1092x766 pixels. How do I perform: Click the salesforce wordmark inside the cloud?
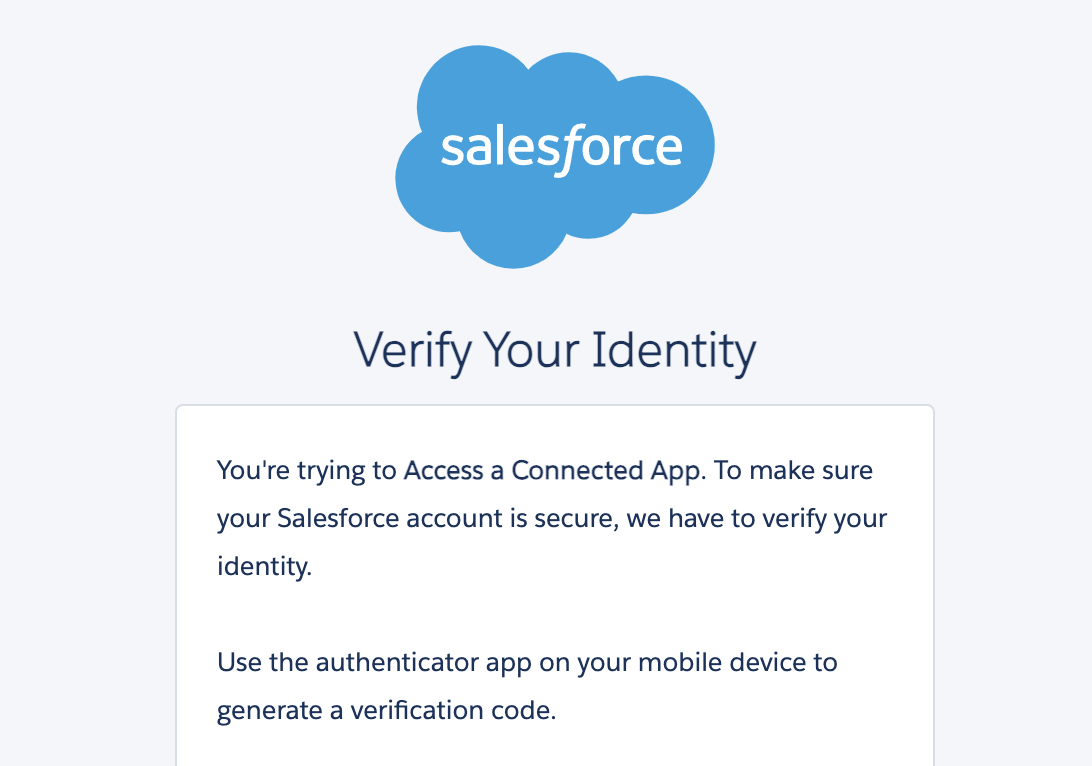[561, 148]
